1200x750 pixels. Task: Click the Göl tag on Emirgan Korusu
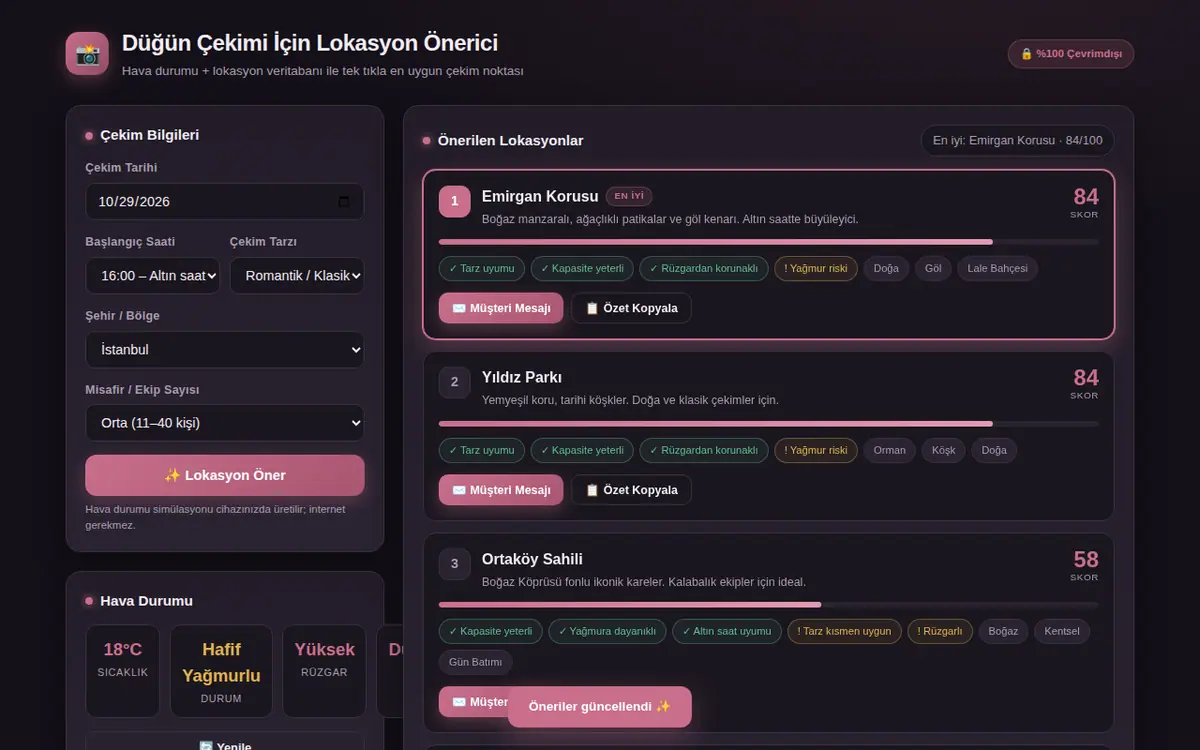coord(933,268)
